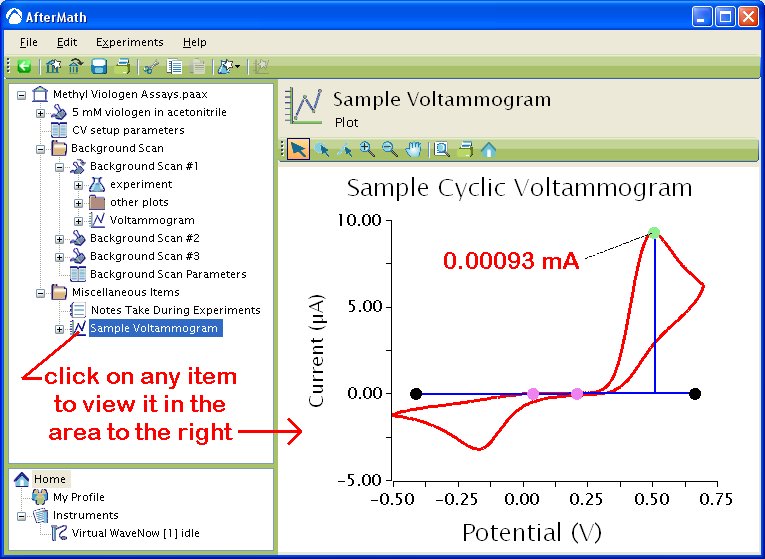Click the zoom-to-fit magnifier page icon

click(442, 149)
